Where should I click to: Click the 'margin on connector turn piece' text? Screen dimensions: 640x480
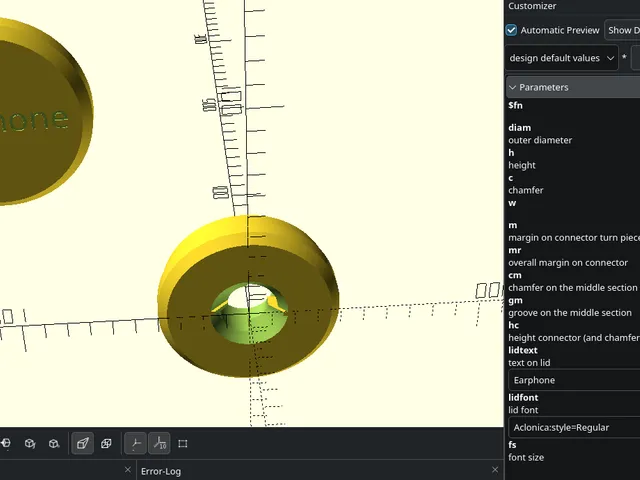point(574,238)
